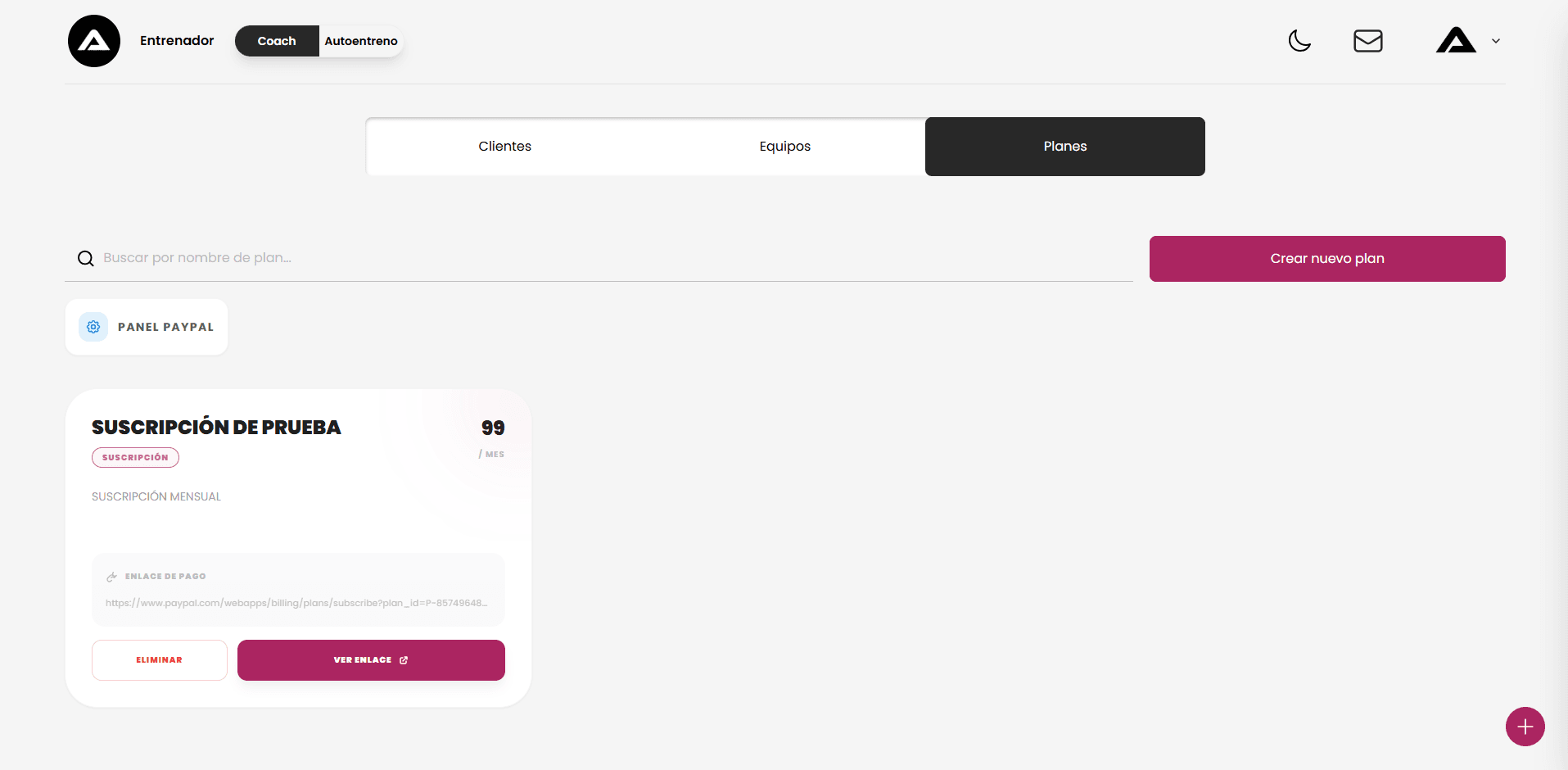This screenshot has height=770, width=1568.
Task: Click Crear nuevo plan button
Action: pyautogui.click(x=1326, y=259)
